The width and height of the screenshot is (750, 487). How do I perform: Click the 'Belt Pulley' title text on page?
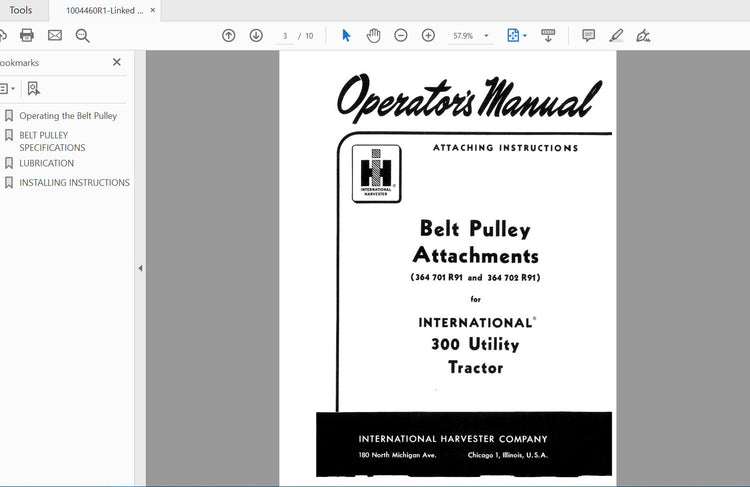pos(475,229)
